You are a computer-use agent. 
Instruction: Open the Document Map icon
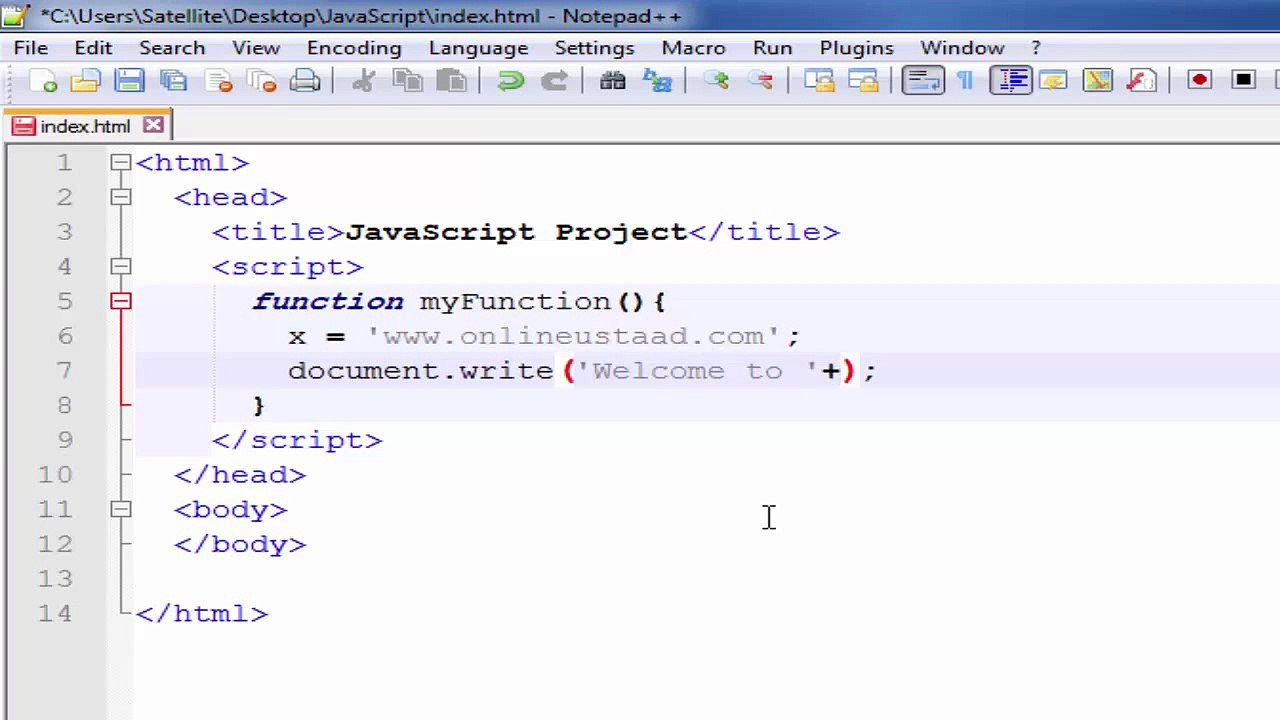[1097, 81]
